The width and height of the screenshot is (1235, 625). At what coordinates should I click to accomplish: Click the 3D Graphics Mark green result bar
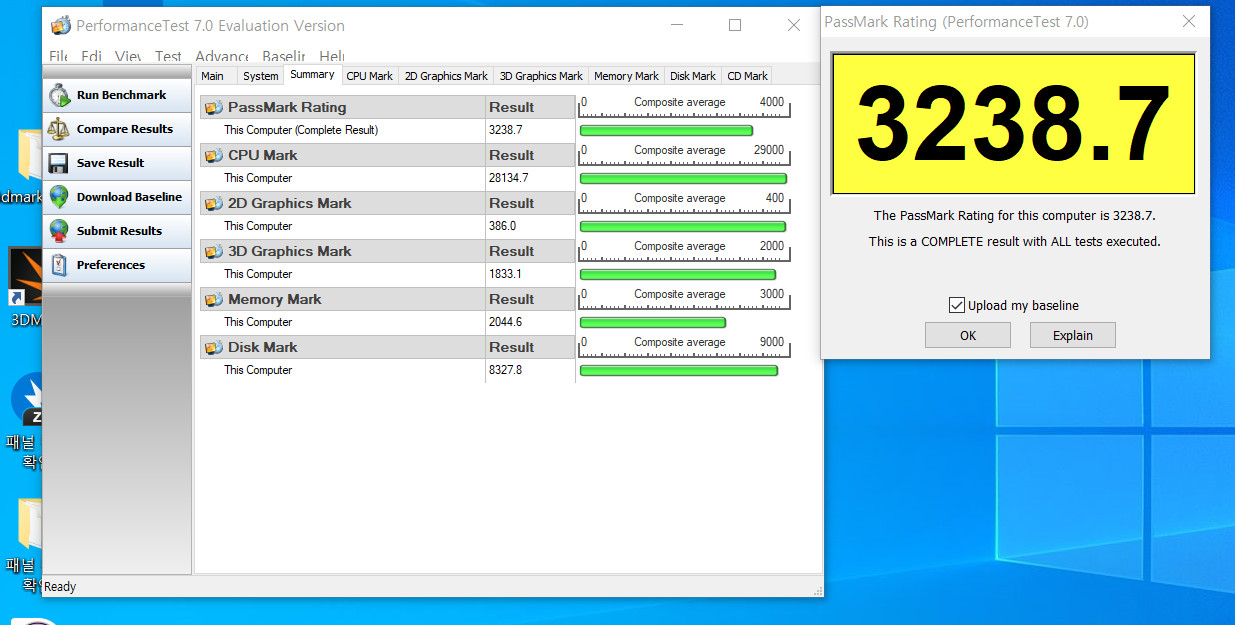click(x=678, y=275)
